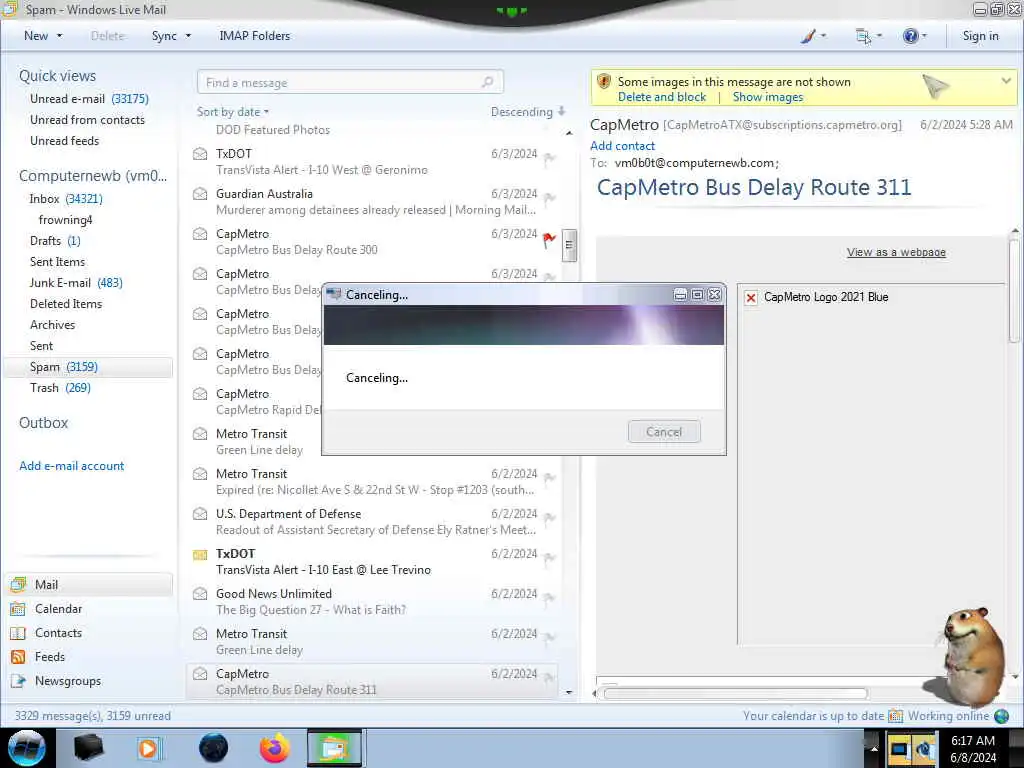Select Cancel in the Canceling dialog
This screenshot has height=768, width=1024.
tap(664, 432)
